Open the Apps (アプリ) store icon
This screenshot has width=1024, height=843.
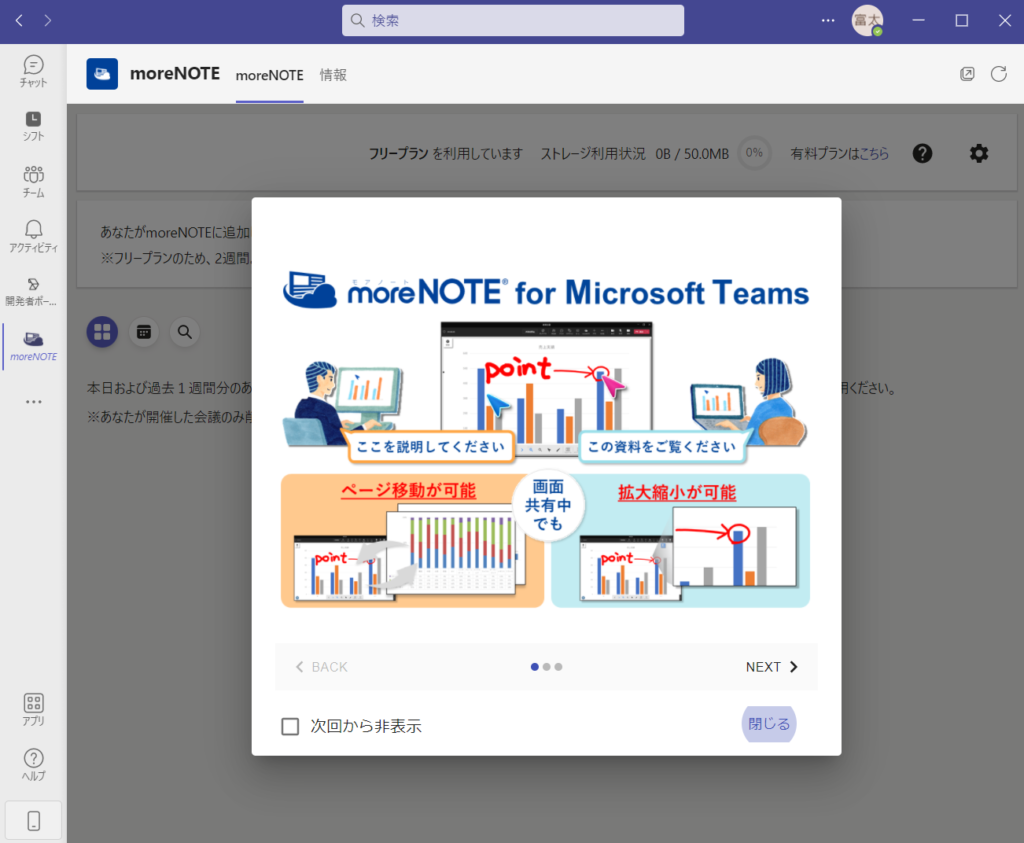(33, 709)
